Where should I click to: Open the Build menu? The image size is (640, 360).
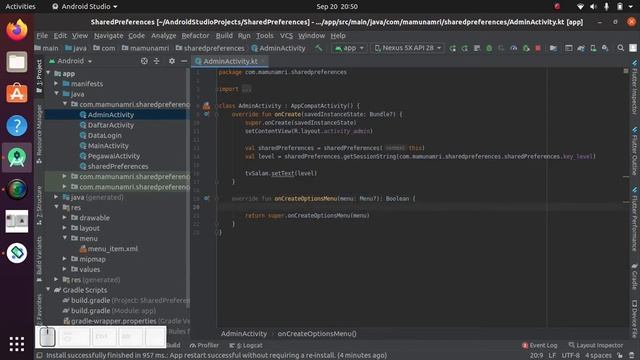point(224,36)
